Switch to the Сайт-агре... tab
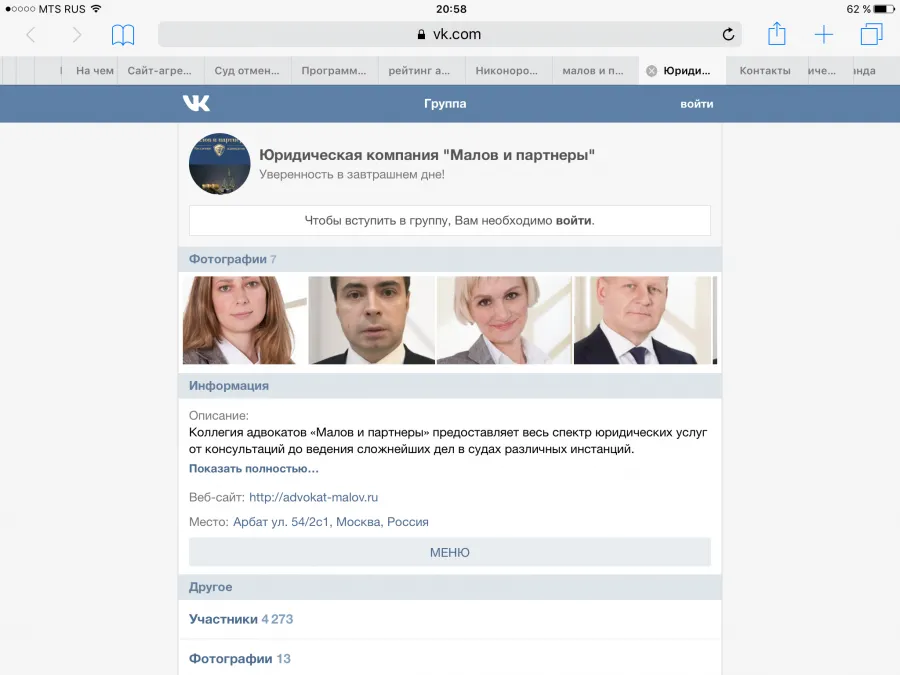Screen dimensions: 900x675 click(x=160, y=71)
